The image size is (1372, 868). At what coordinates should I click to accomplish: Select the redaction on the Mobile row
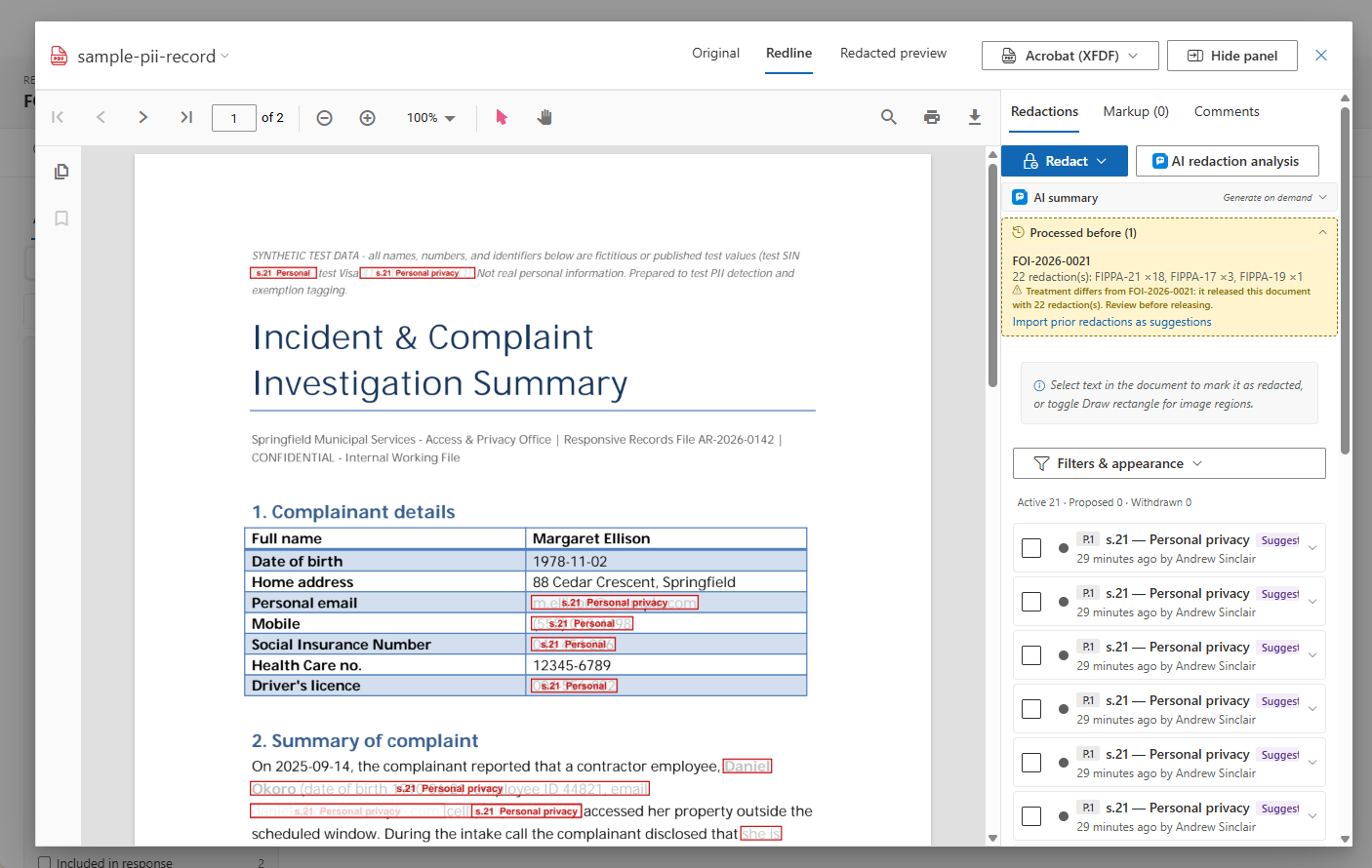(582, 623)
